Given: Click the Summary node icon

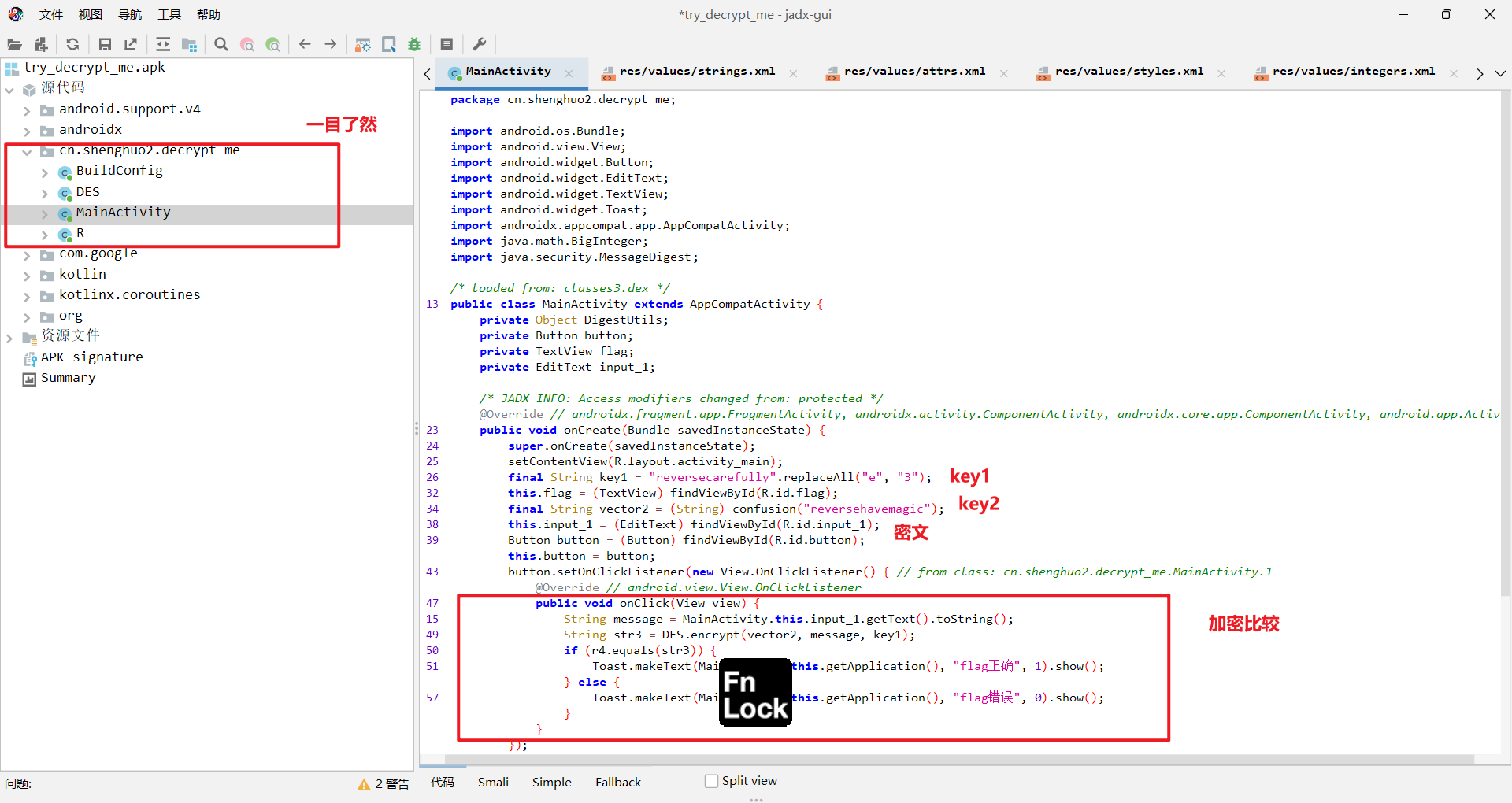Looking at the screenshot, I should (30, 379).
